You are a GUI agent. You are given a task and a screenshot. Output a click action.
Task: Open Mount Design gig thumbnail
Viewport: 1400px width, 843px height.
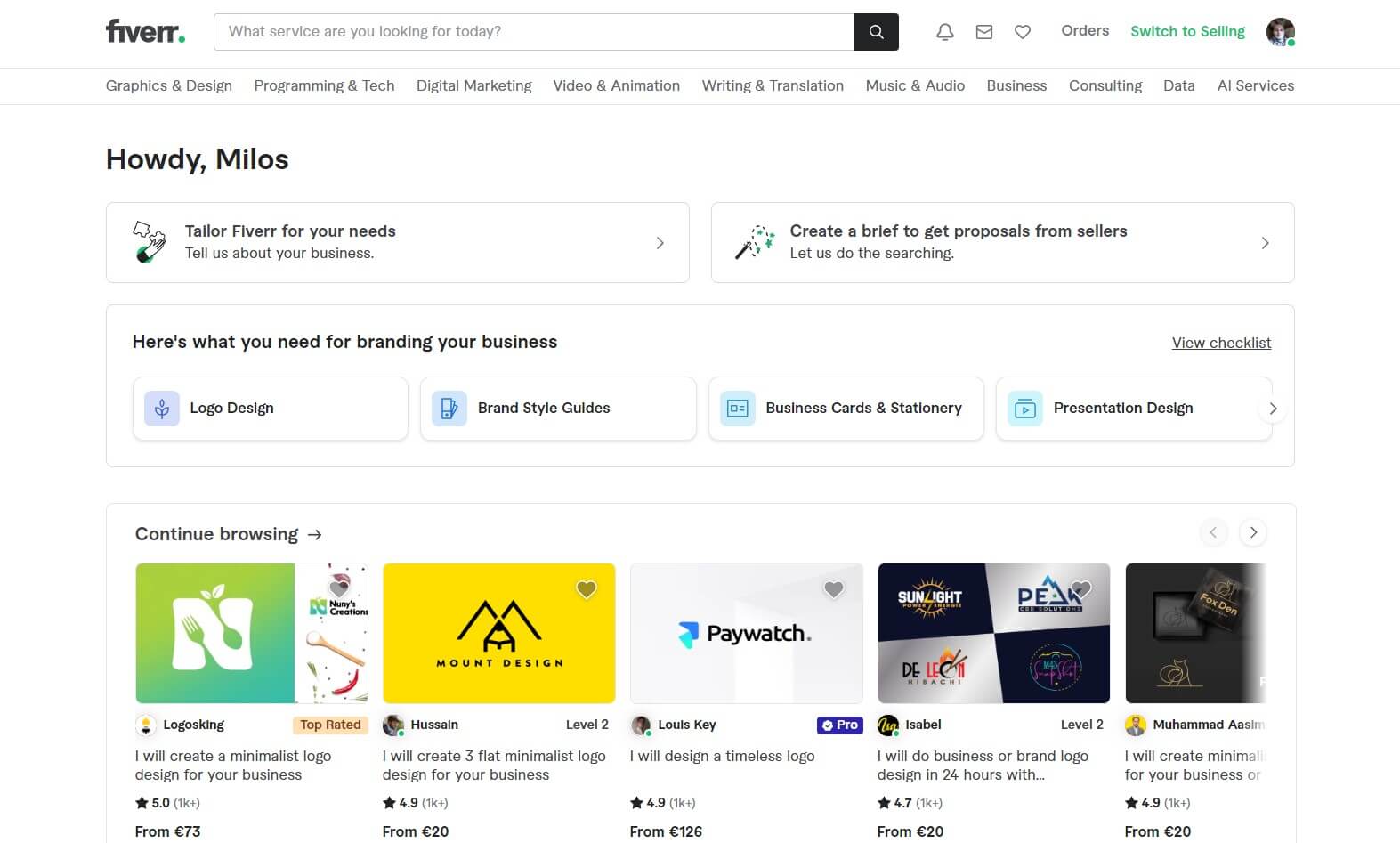pos(499,633)
